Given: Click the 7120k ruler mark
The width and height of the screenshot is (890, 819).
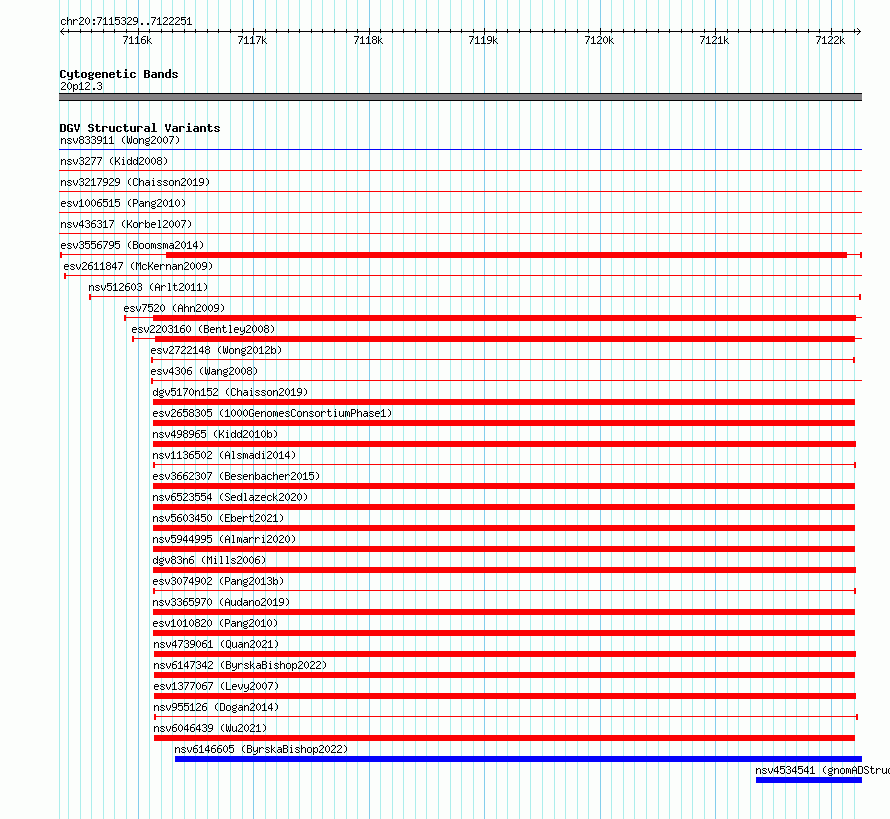Looking at the screenshot, I should coord(599,40).
